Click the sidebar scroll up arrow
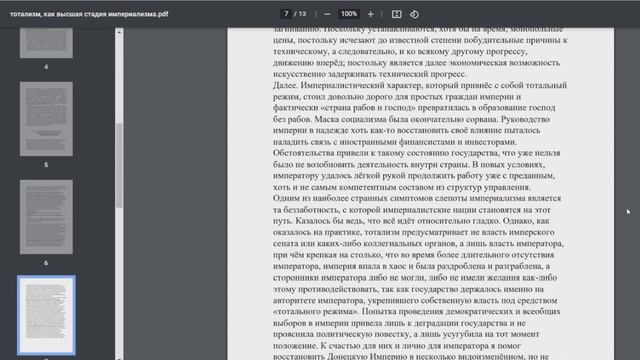 [x=119, y=32]
